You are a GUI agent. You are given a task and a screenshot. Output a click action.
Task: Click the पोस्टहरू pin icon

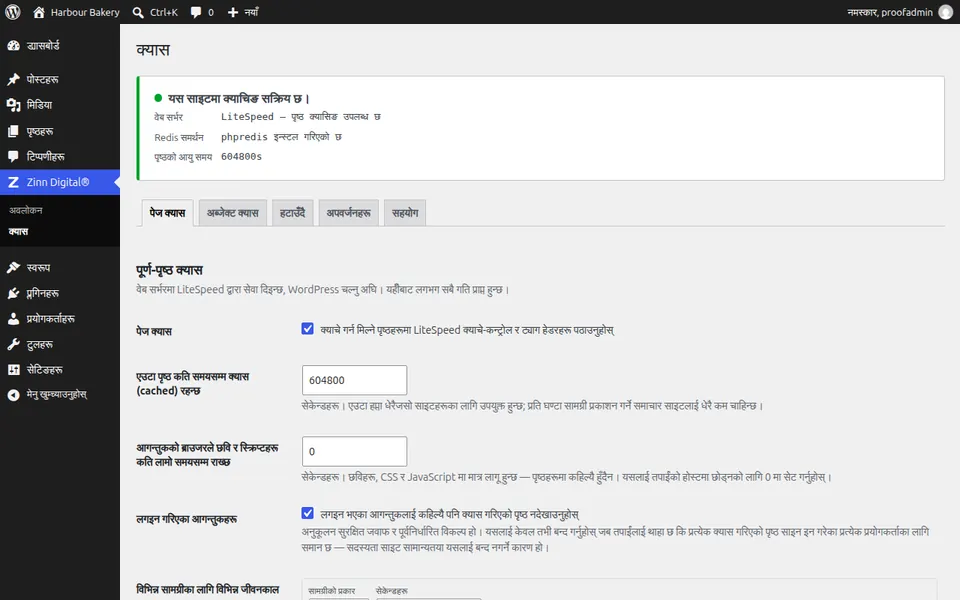(x=13, y=80)
